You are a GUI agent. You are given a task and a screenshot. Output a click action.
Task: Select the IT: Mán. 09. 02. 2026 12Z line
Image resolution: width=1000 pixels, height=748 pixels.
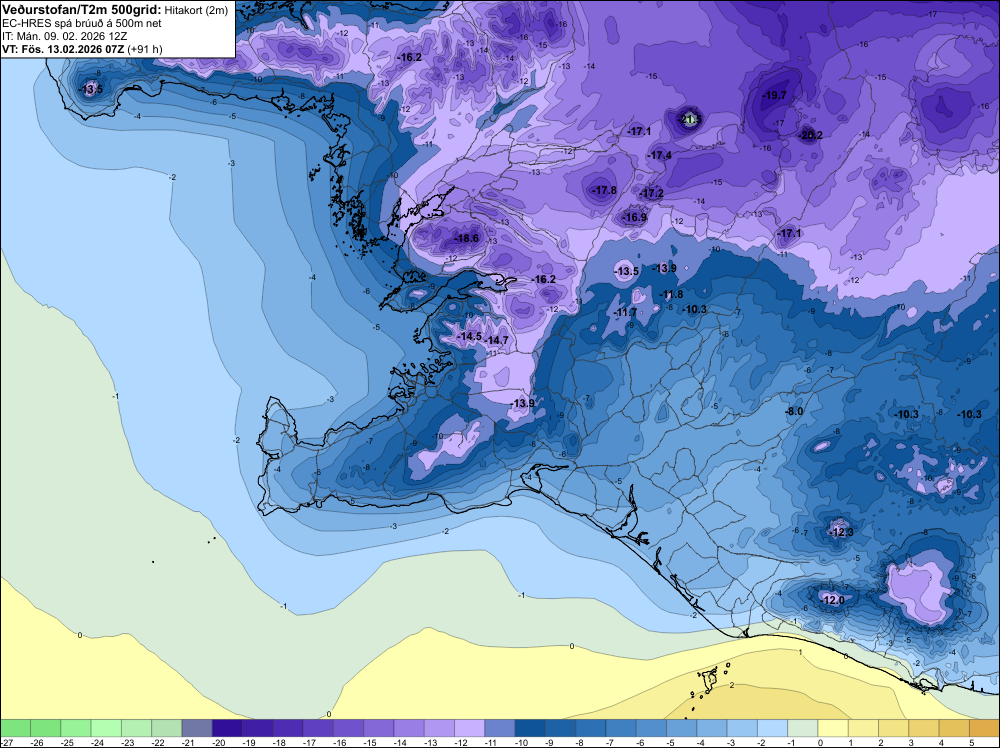[64, 36]
